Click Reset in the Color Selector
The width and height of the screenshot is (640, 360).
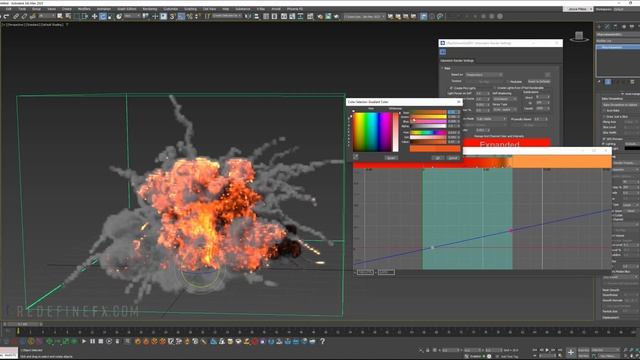point(391,158)
